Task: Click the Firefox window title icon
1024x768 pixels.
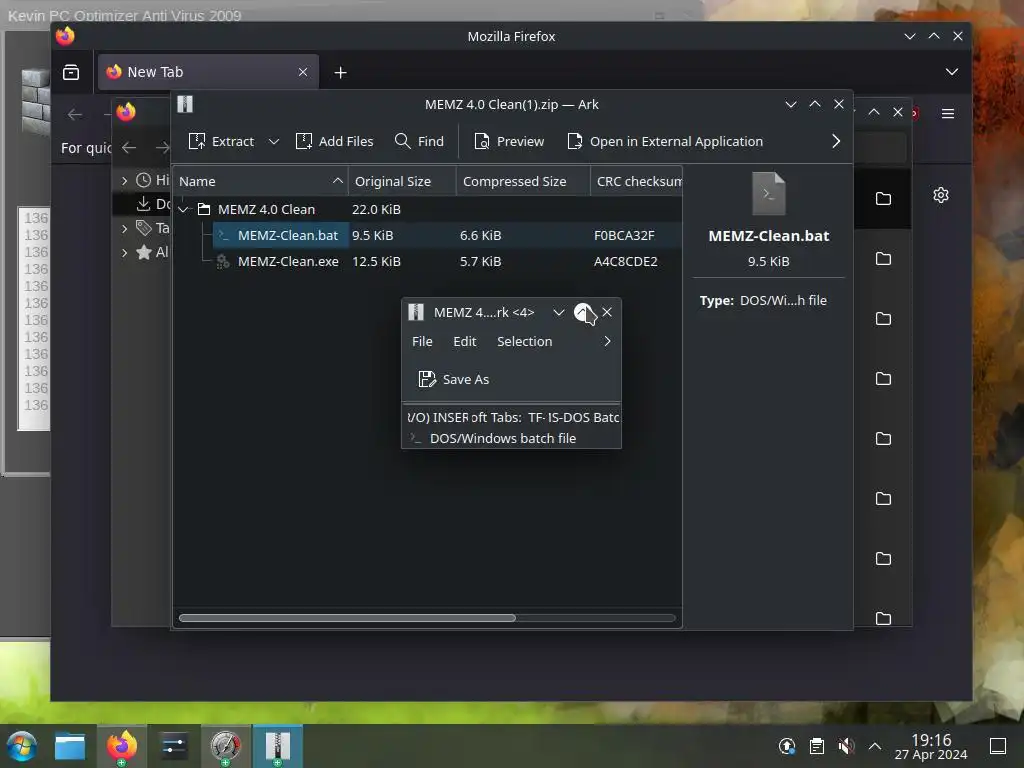Action: (x=65, y=36)
